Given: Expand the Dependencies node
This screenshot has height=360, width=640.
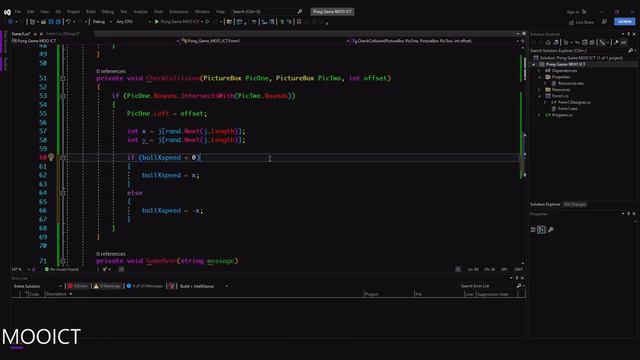Looking at the screenshot, I should point(539,71).
